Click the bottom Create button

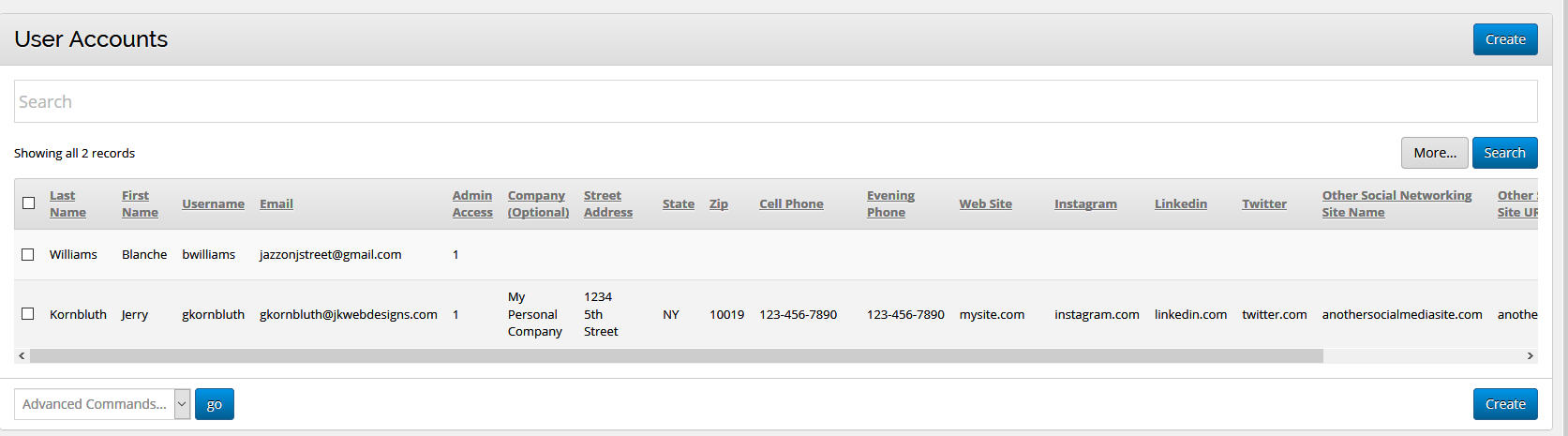click(x=1504, y=404)
